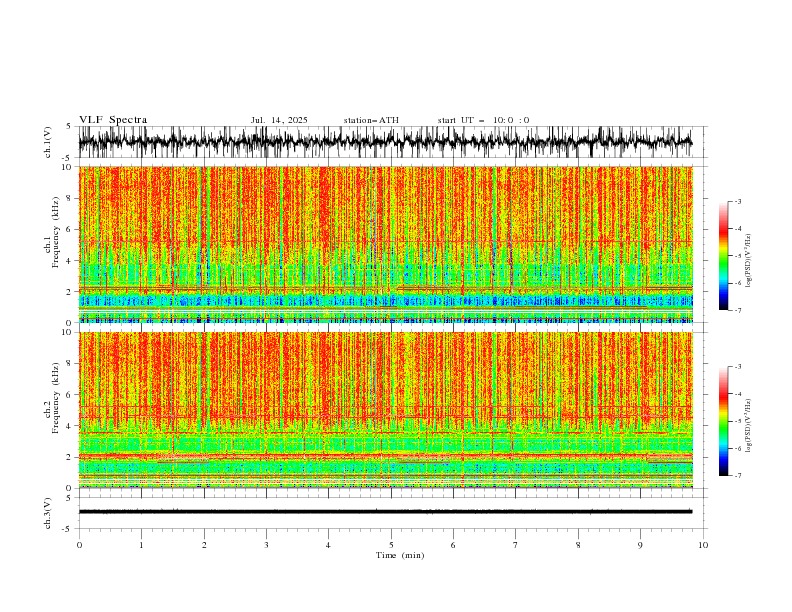This screenshot has width=792, height=612.
Task: Click time axis tick label 2
Action: [204, 545]
